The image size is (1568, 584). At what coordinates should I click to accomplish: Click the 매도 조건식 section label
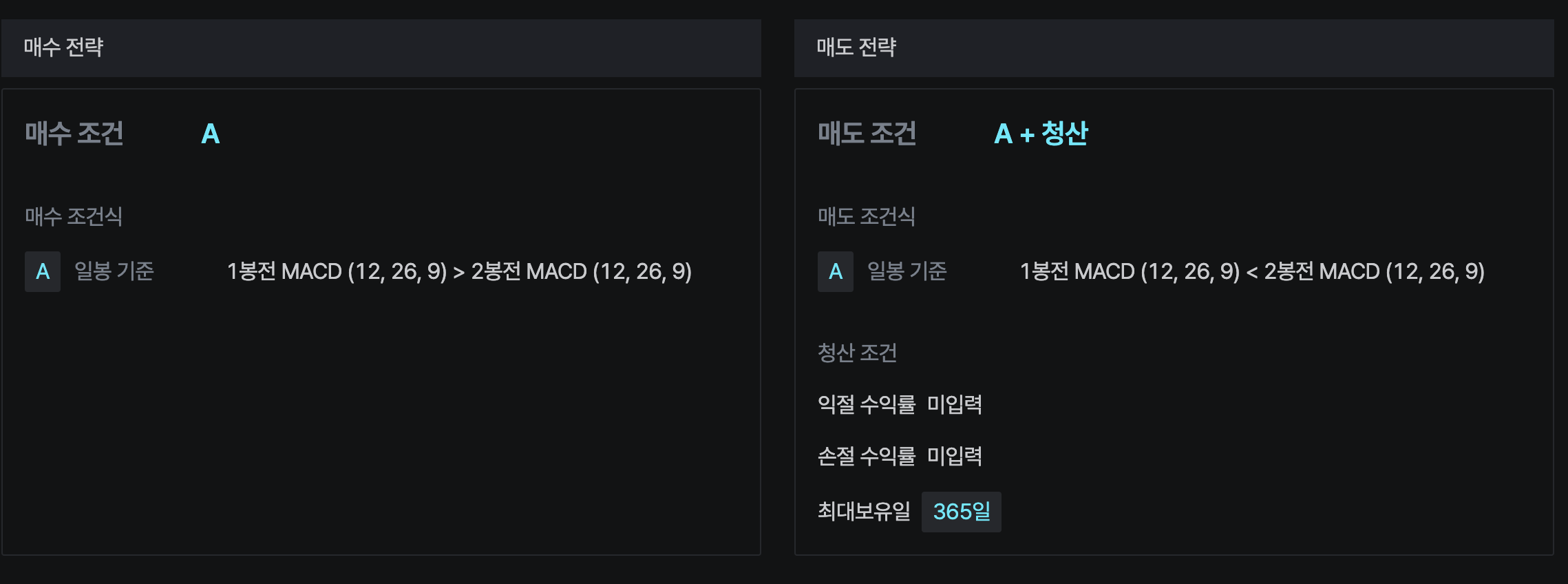coord(866,217)
